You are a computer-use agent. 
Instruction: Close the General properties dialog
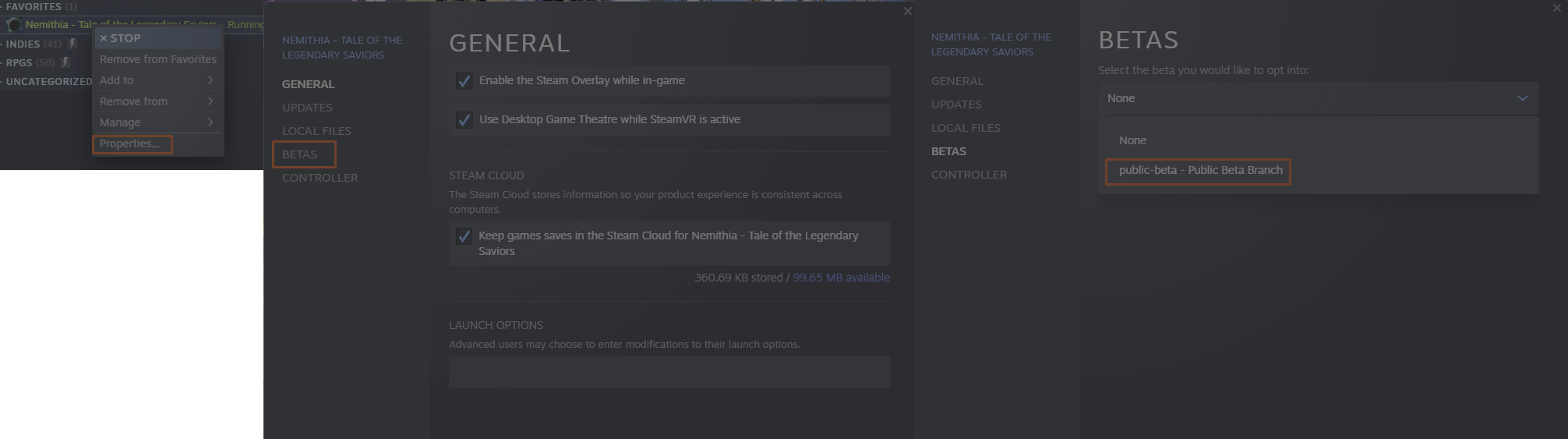click(907, 11)
